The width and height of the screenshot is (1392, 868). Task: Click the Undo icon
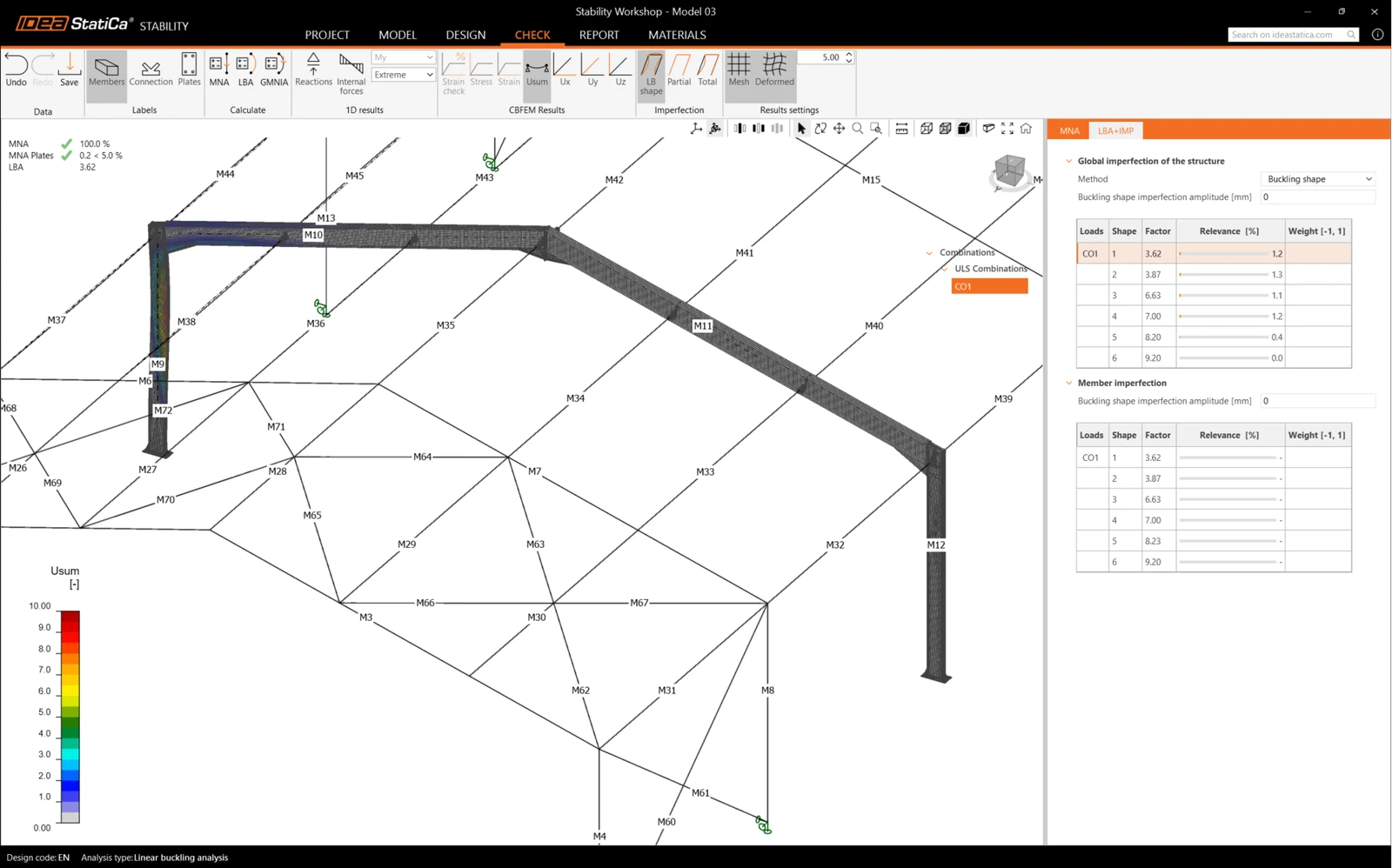tap(16, 70)
